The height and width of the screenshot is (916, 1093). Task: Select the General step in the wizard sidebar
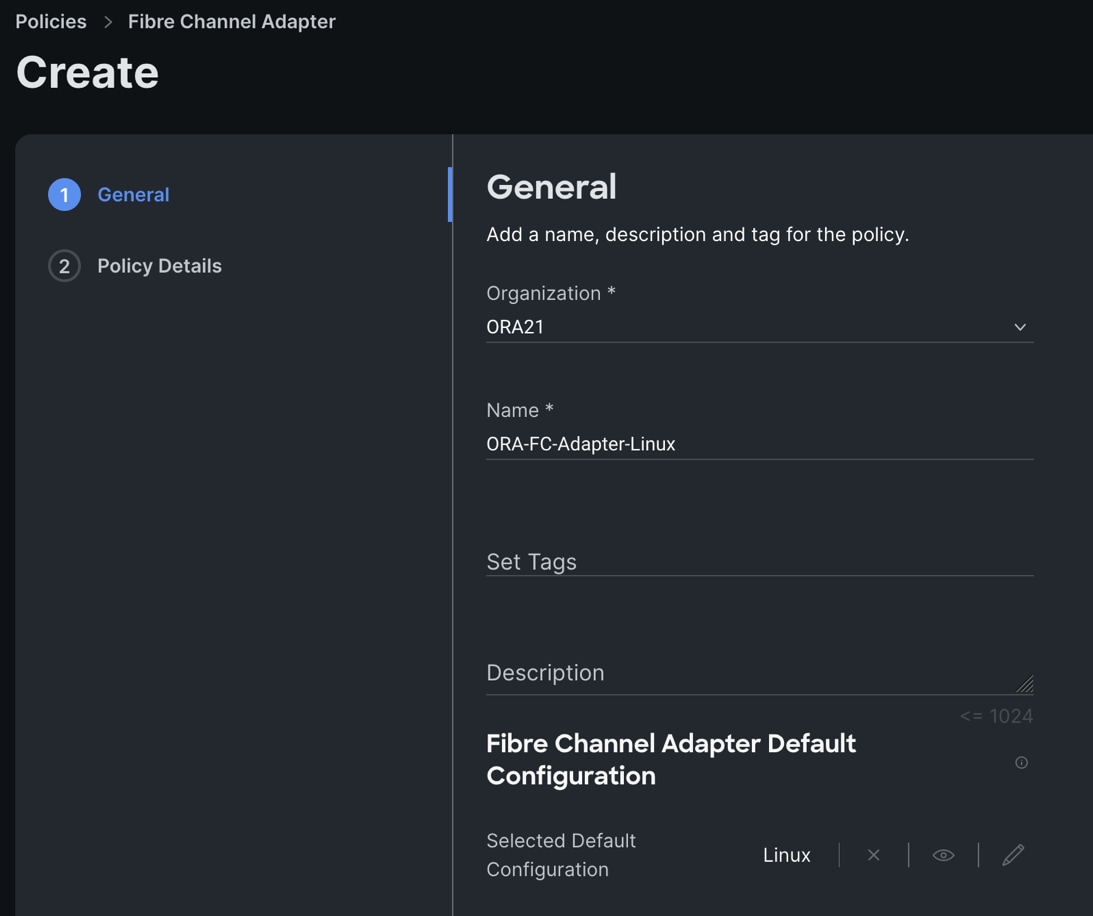click(x=133, y=195)
